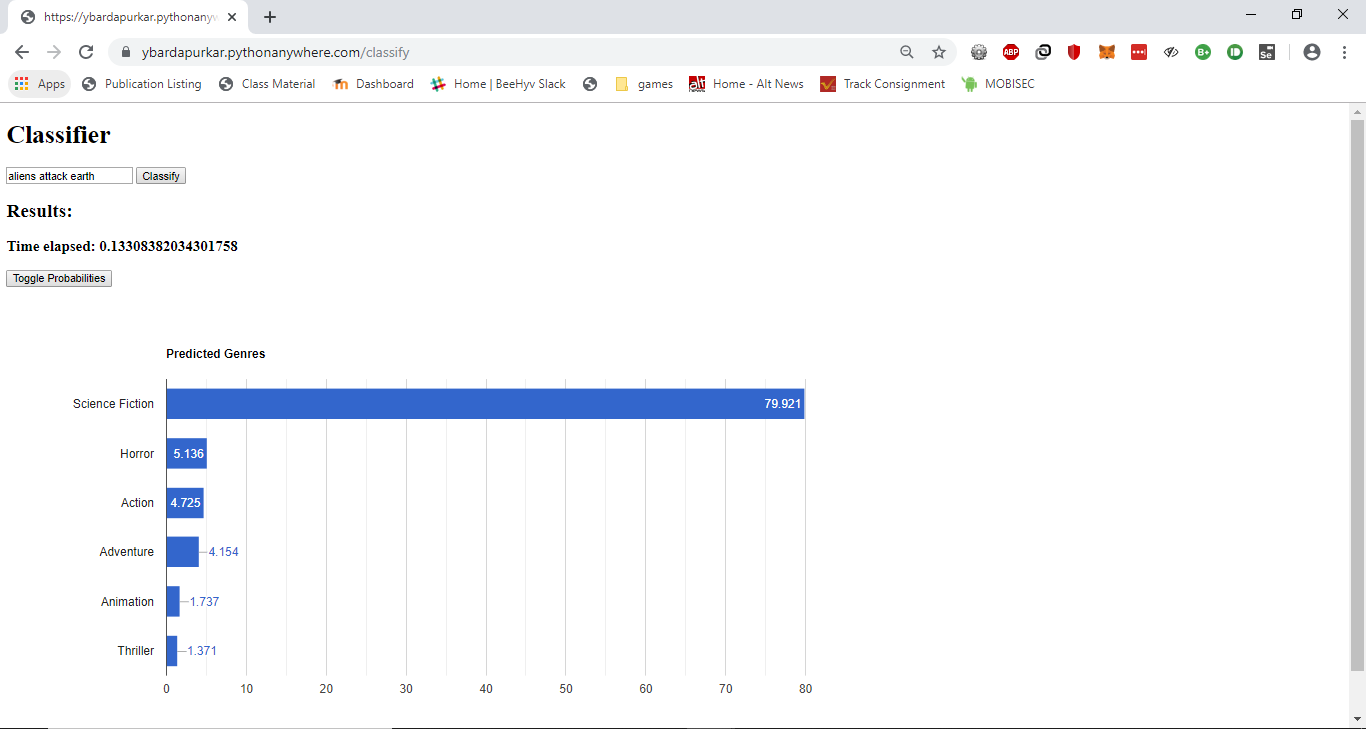Image resolution: width=1366 pixels, height=729 pixels.
Task: Click the Adblock Plus extension icon
Action: 1011,52
